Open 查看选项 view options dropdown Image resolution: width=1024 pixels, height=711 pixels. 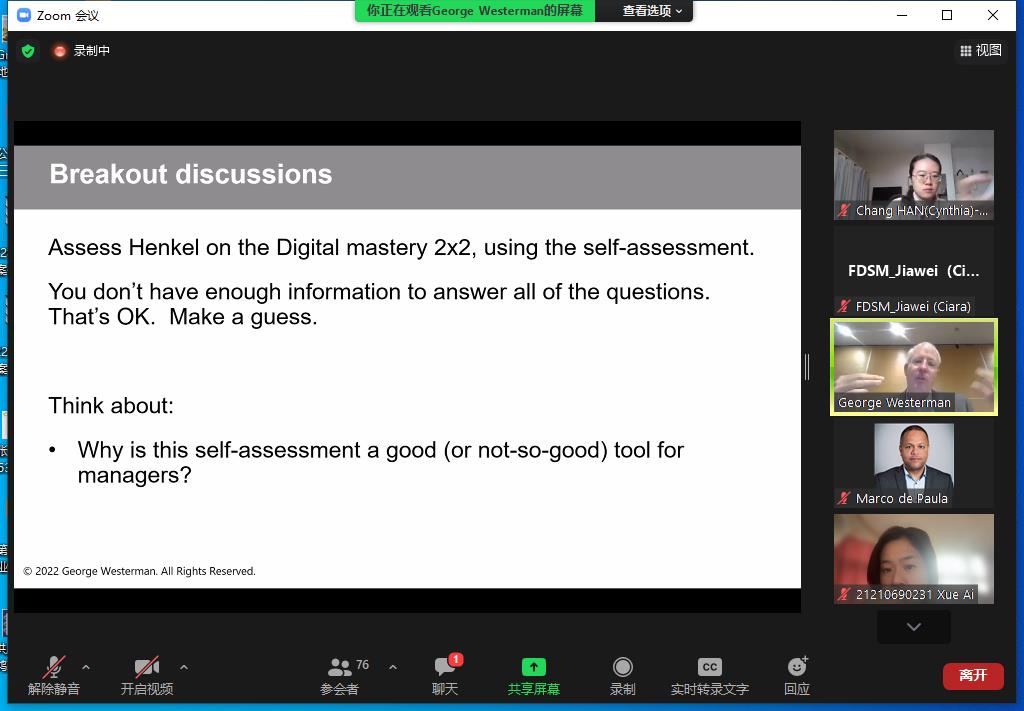click(x=652, y=10)
